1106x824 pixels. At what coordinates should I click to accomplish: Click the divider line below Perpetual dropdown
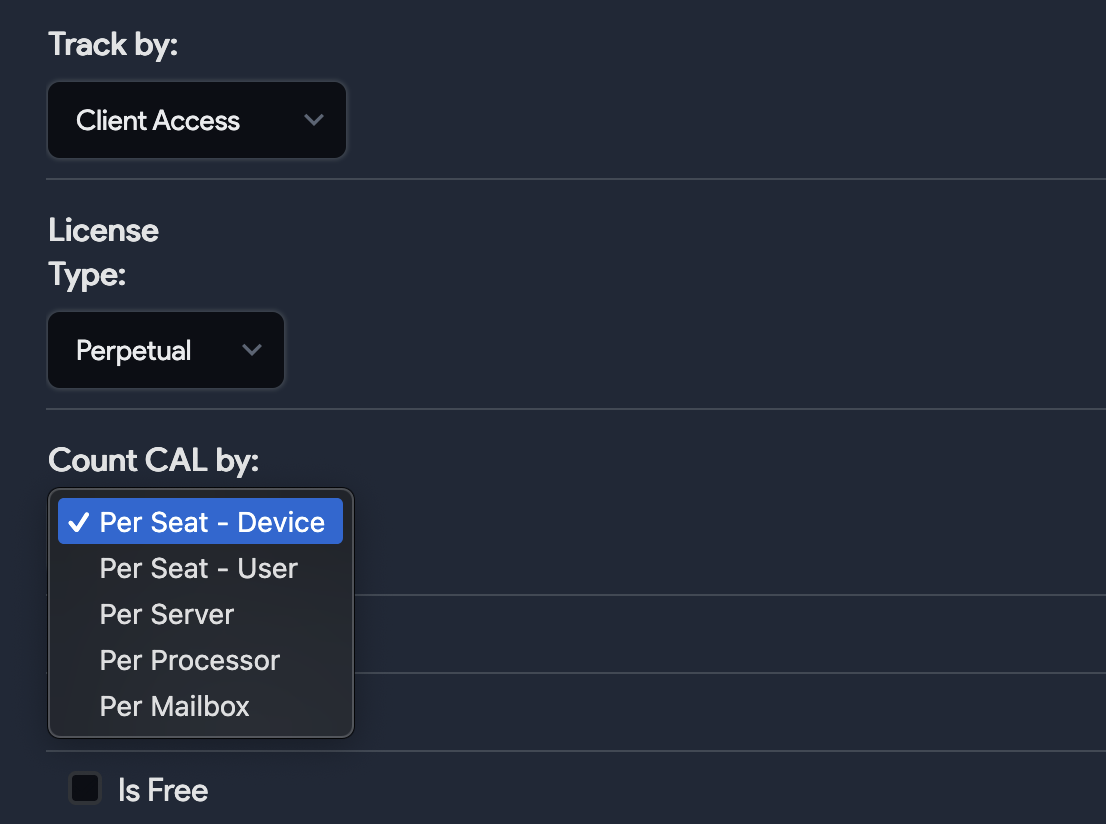point(576,409)
